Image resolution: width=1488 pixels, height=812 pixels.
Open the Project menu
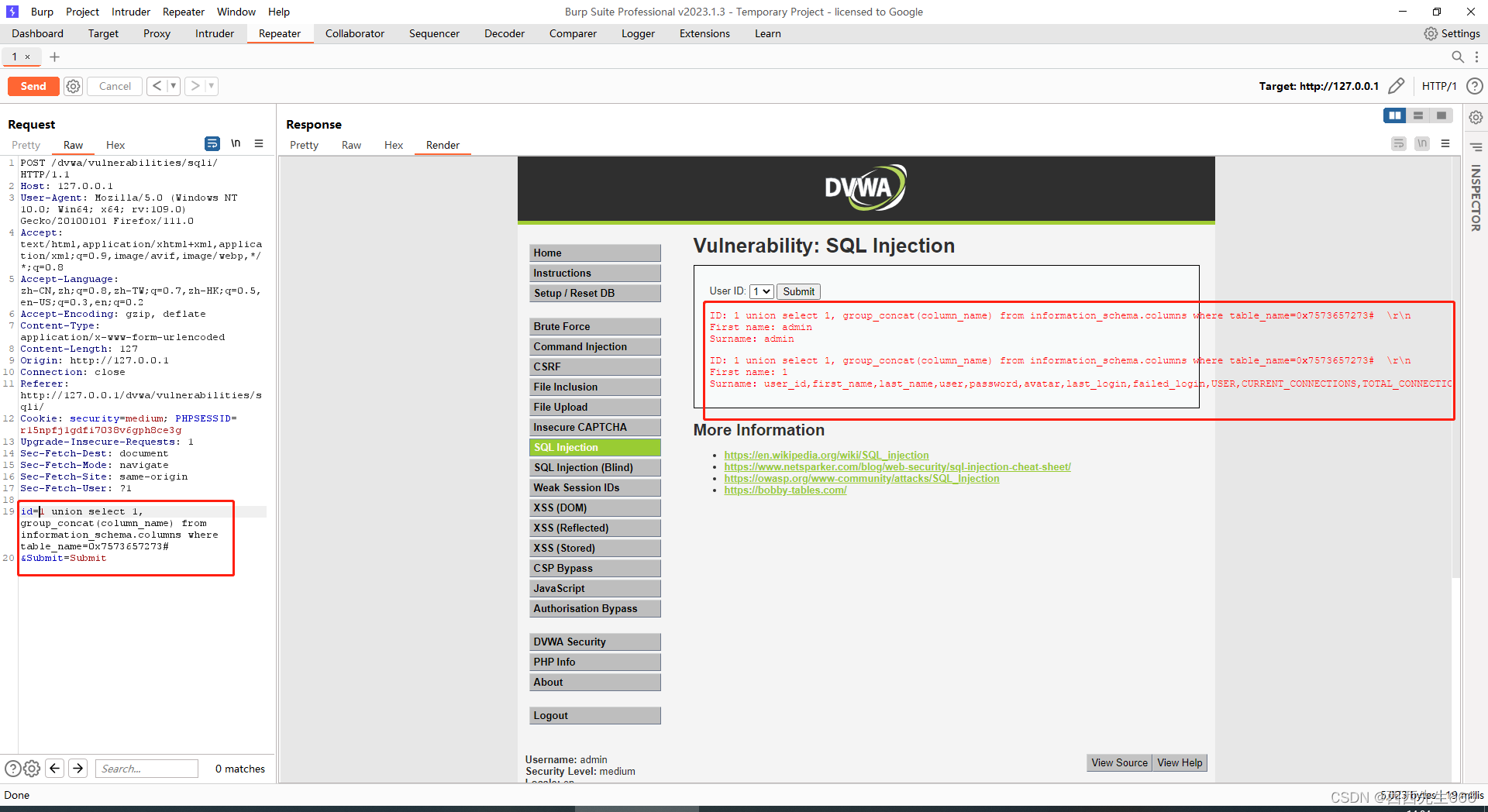tap(82, 12)
